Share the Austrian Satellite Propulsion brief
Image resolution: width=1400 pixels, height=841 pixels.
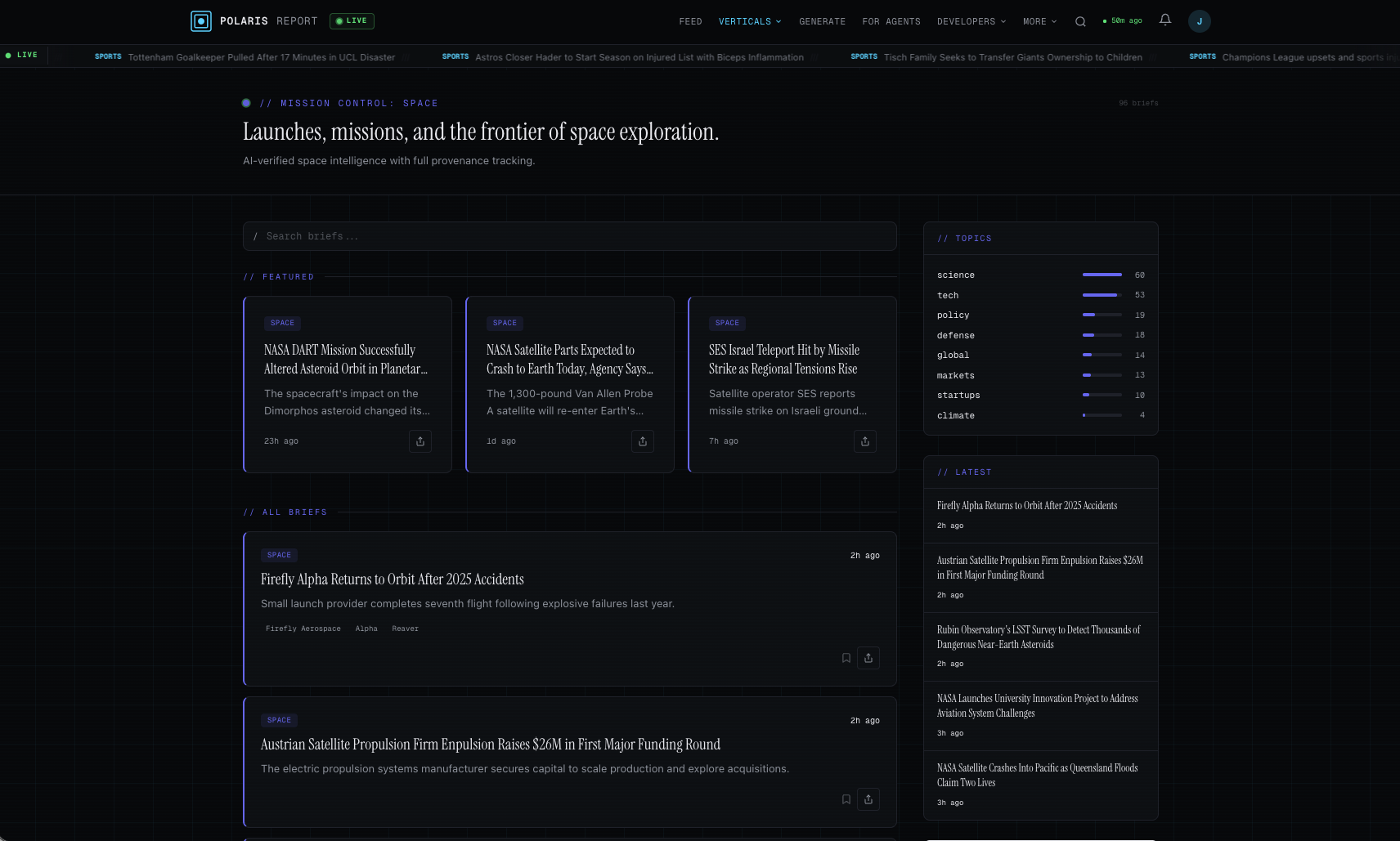pyautogui.click(x=868, y=799)
